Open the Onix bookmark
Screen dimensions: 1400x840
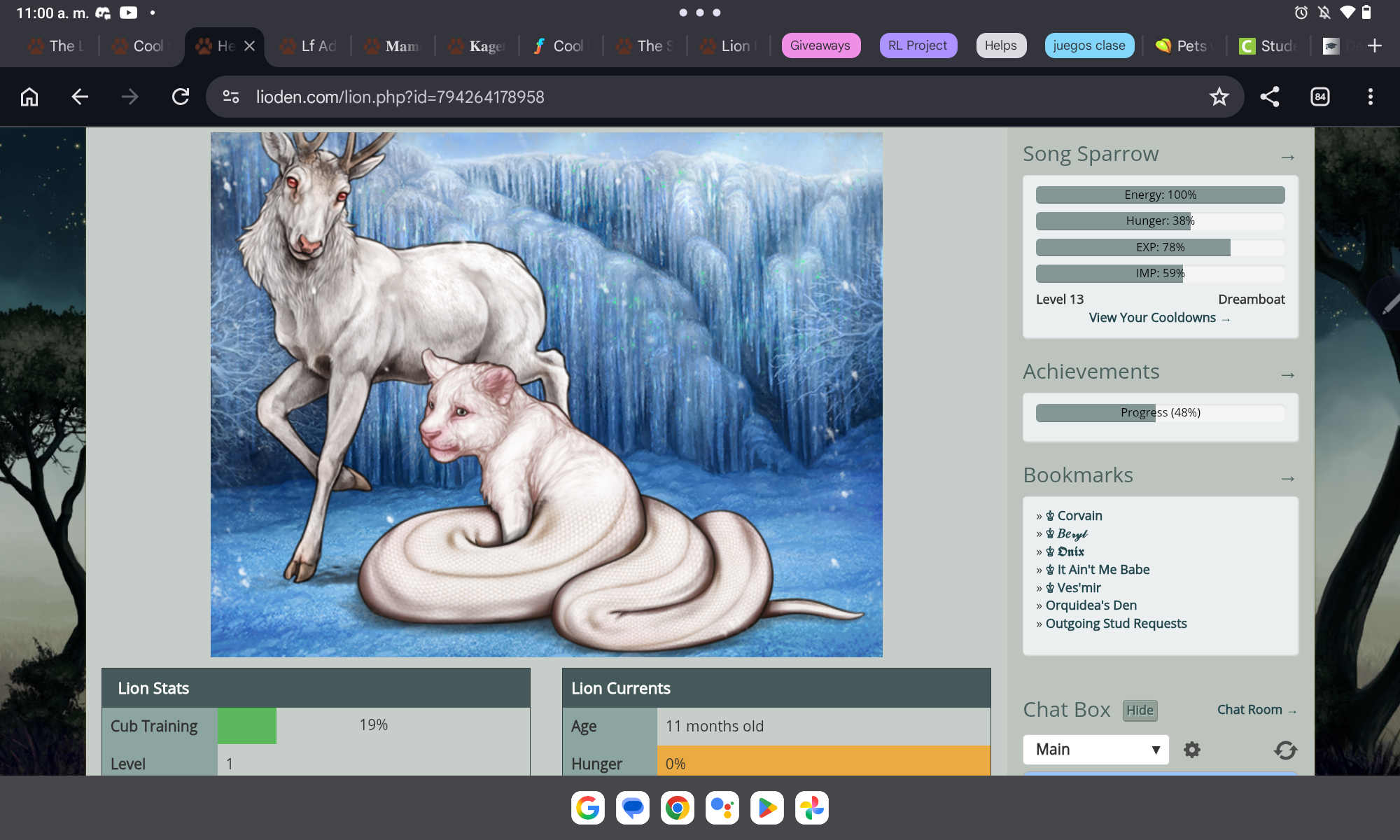[1065, 552]
